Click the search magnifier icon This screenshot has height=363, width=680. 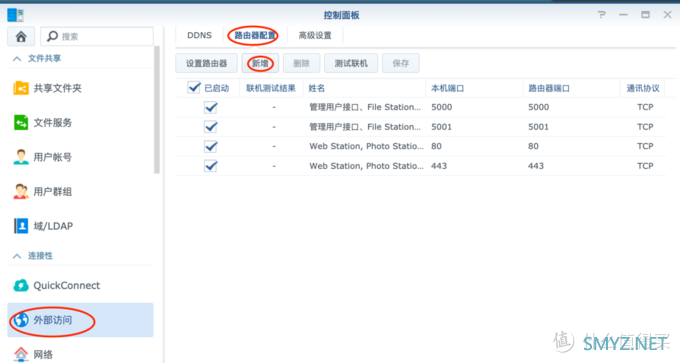coord(52,36)
